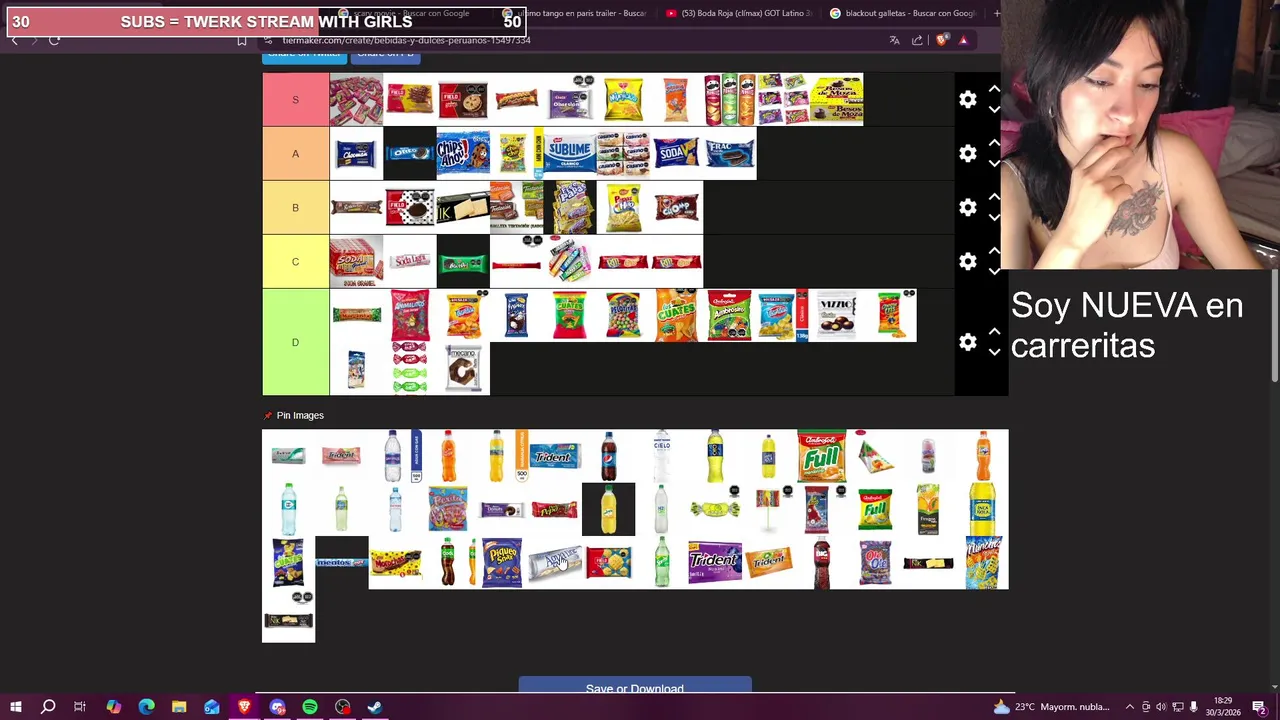Open Task View on taskbar

[x=80, y=707]
